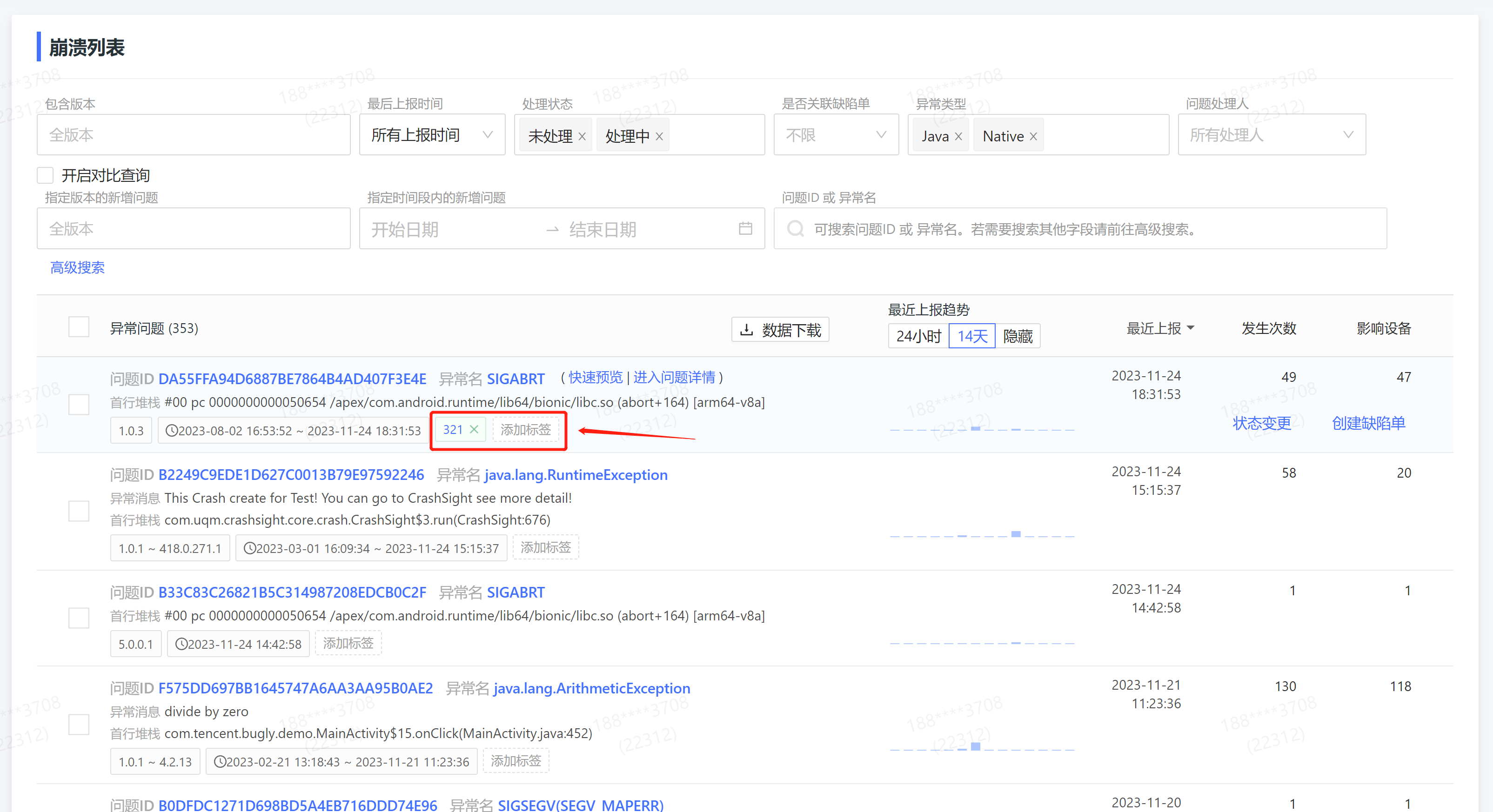Add a tag to the 5.0.0.1 issue
The width and height of the screenshot is (1493, 812).
coord(348,643)
